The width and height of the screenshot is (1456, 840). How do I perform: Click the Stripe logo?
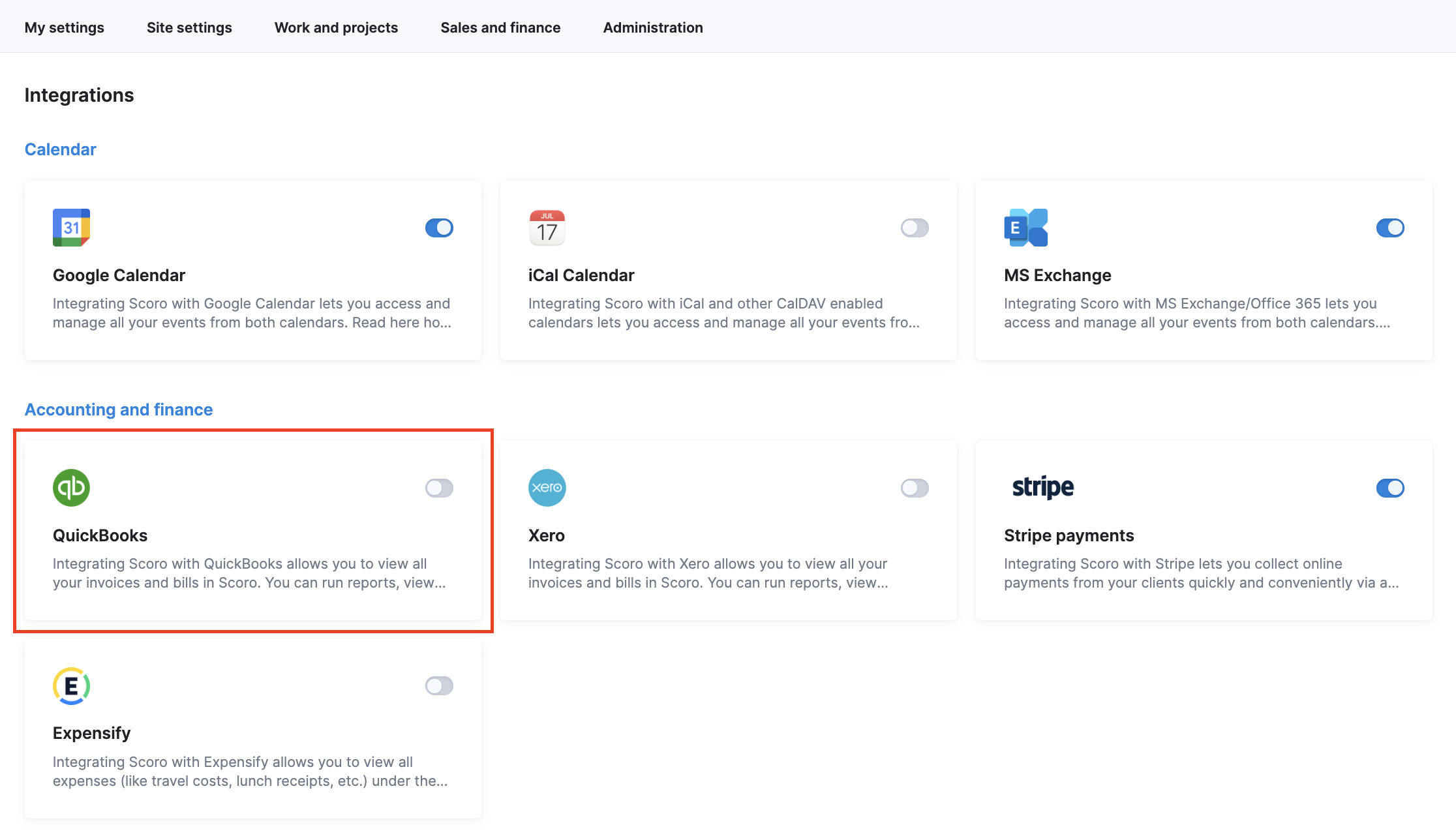(x=1042, y=487)
